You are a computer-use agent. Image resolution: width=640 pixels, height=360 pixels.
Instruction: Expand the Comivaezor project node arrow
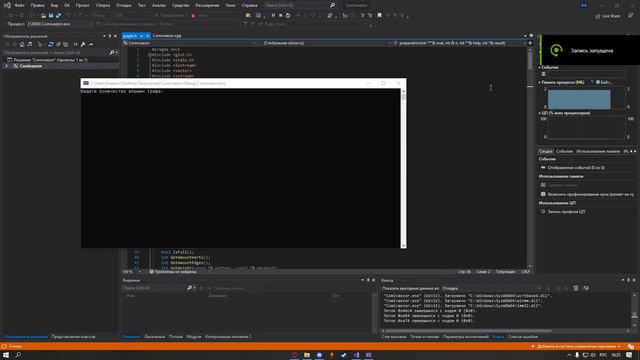7,66
